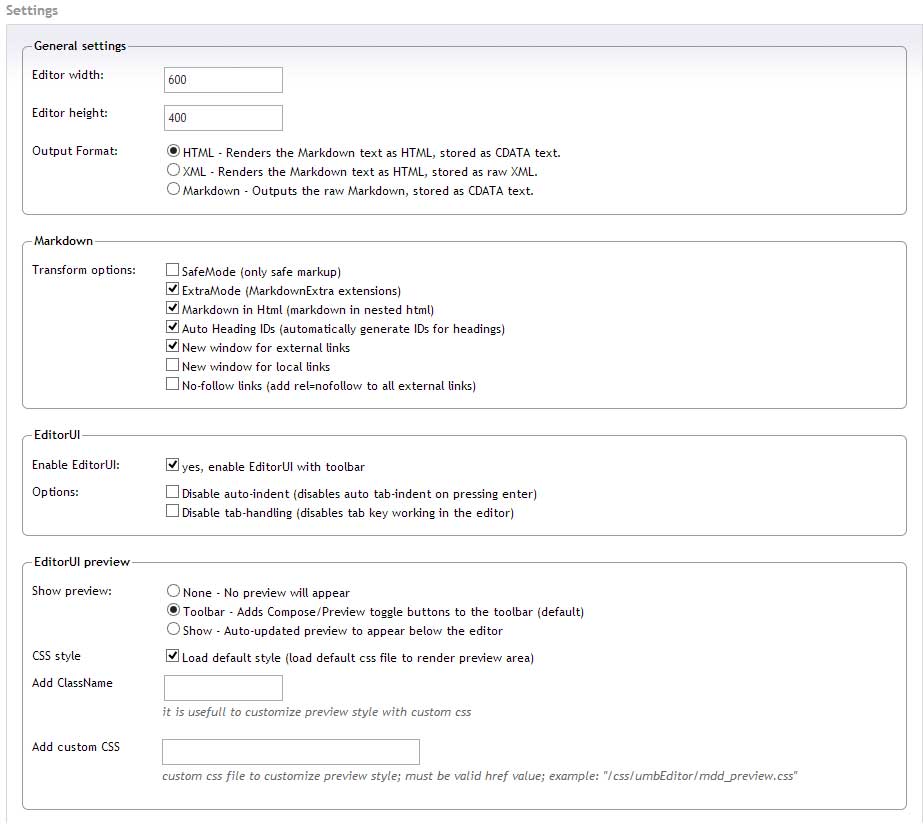The image size is (923, 827).
Task: Click the Editor width input field
Action: (223, 80)
